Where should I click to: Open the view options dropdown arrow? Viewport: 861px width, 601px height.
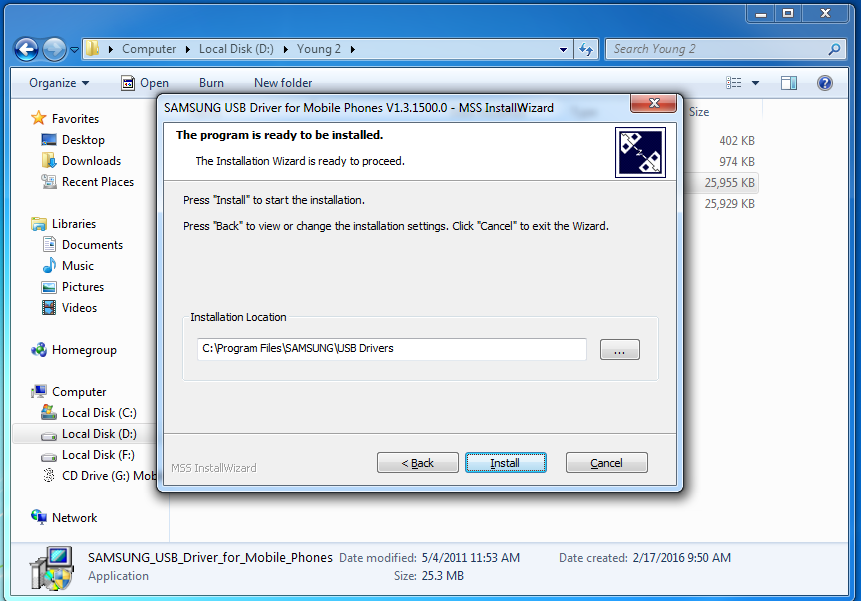coord(755,83)
